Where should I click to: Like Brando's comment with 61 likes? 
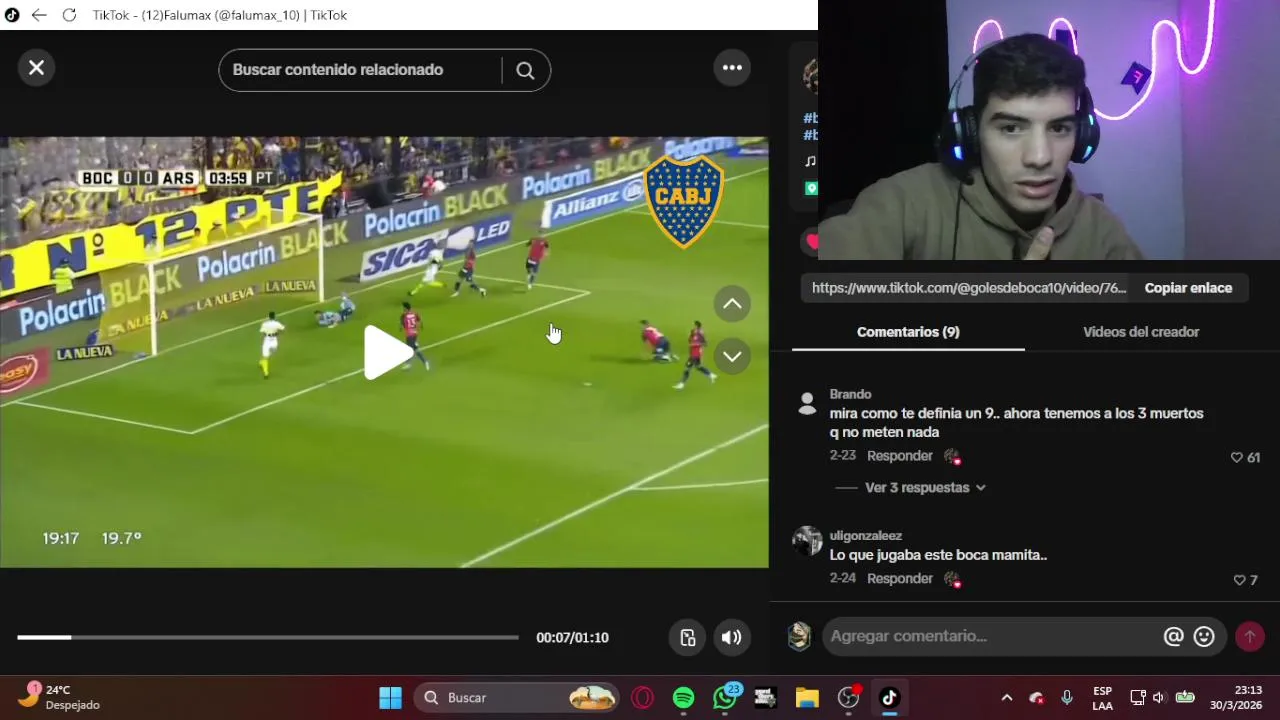tap(1237, 457)
